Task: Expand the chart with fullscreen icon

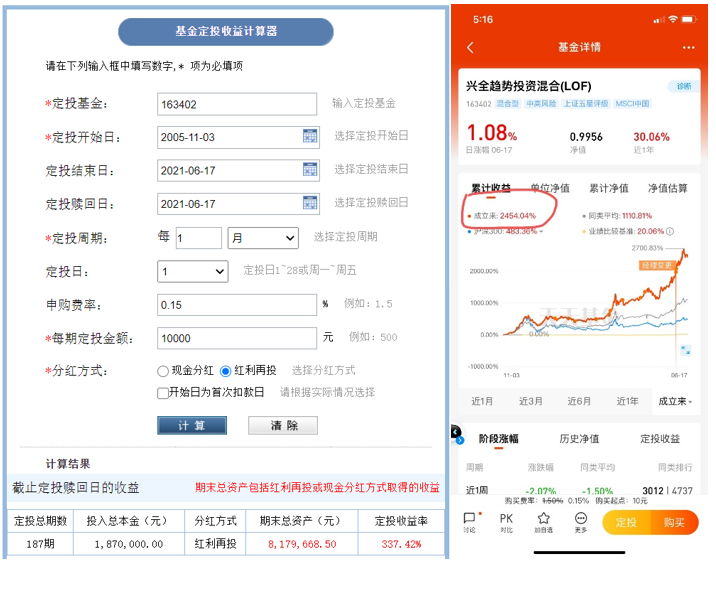Action: (x=685, y=350)
